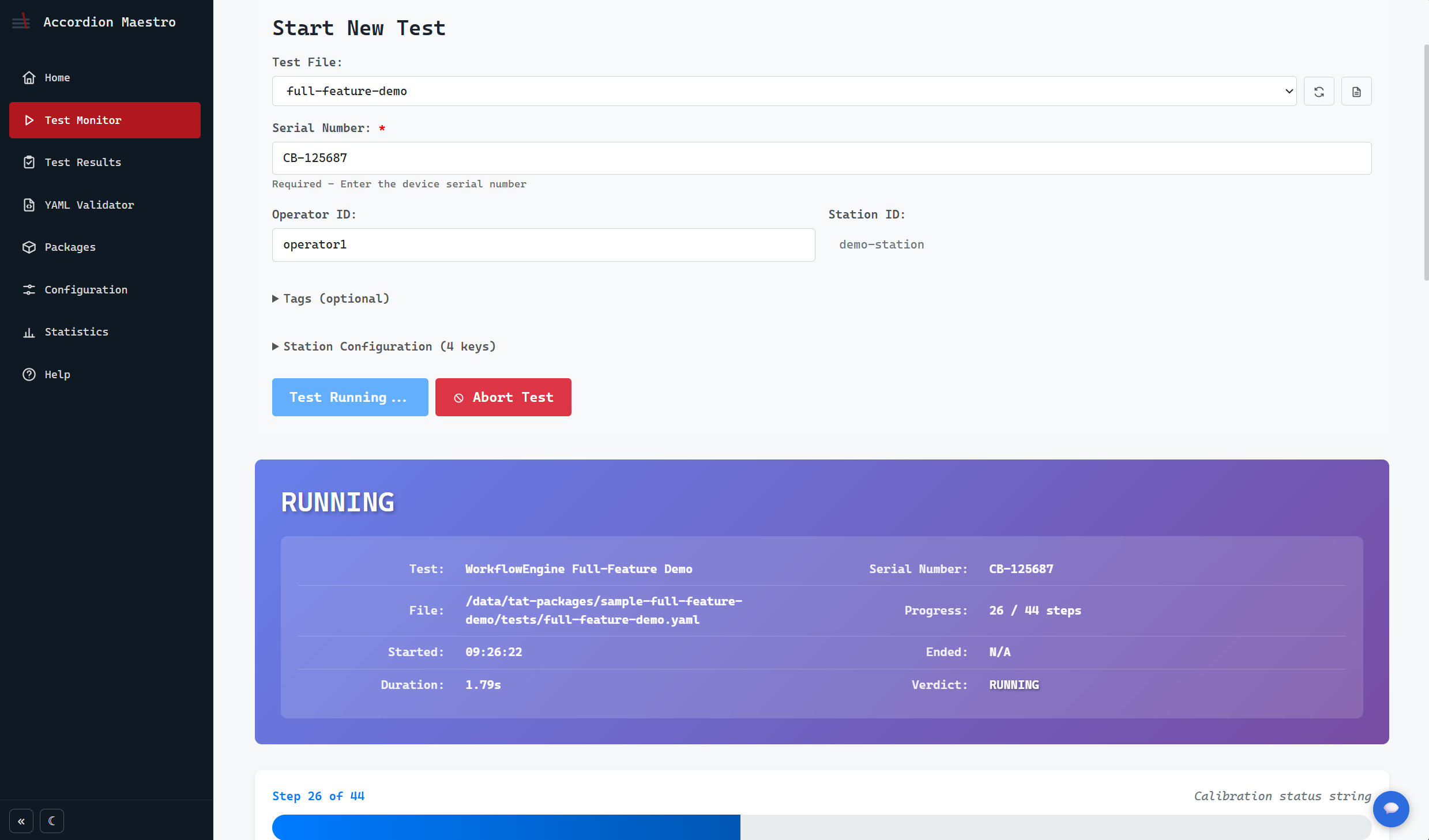Click Verdict value RUNNING
The image size is (1429, 840).
click(x=1014, y=685)
